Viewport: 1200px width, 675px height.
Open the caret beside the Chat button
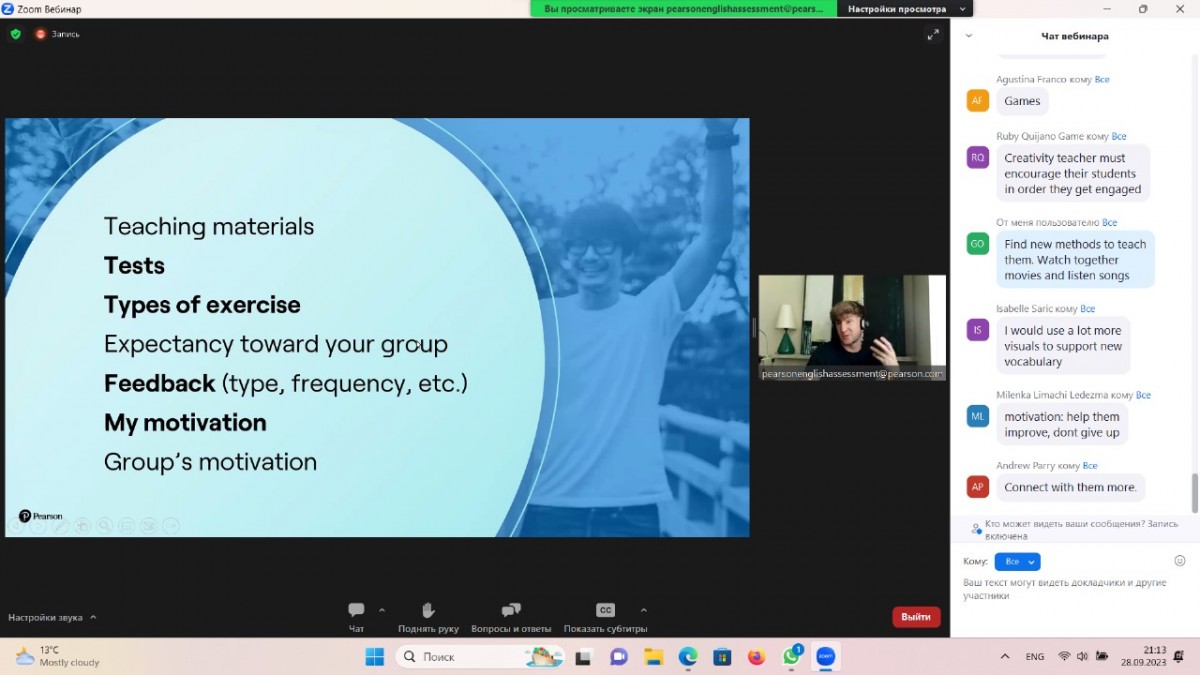coord(382,609)
